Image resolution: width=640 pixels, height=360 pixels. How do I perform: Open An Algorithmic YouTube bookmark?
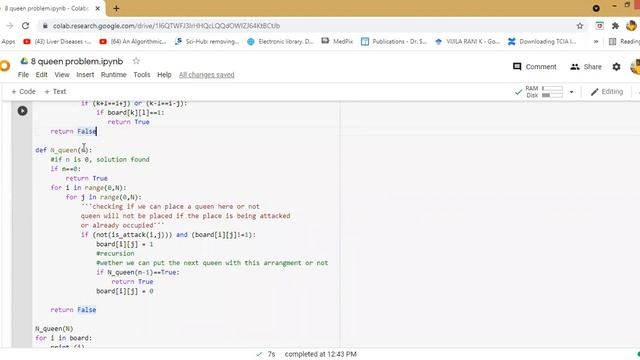pos(133,41)
